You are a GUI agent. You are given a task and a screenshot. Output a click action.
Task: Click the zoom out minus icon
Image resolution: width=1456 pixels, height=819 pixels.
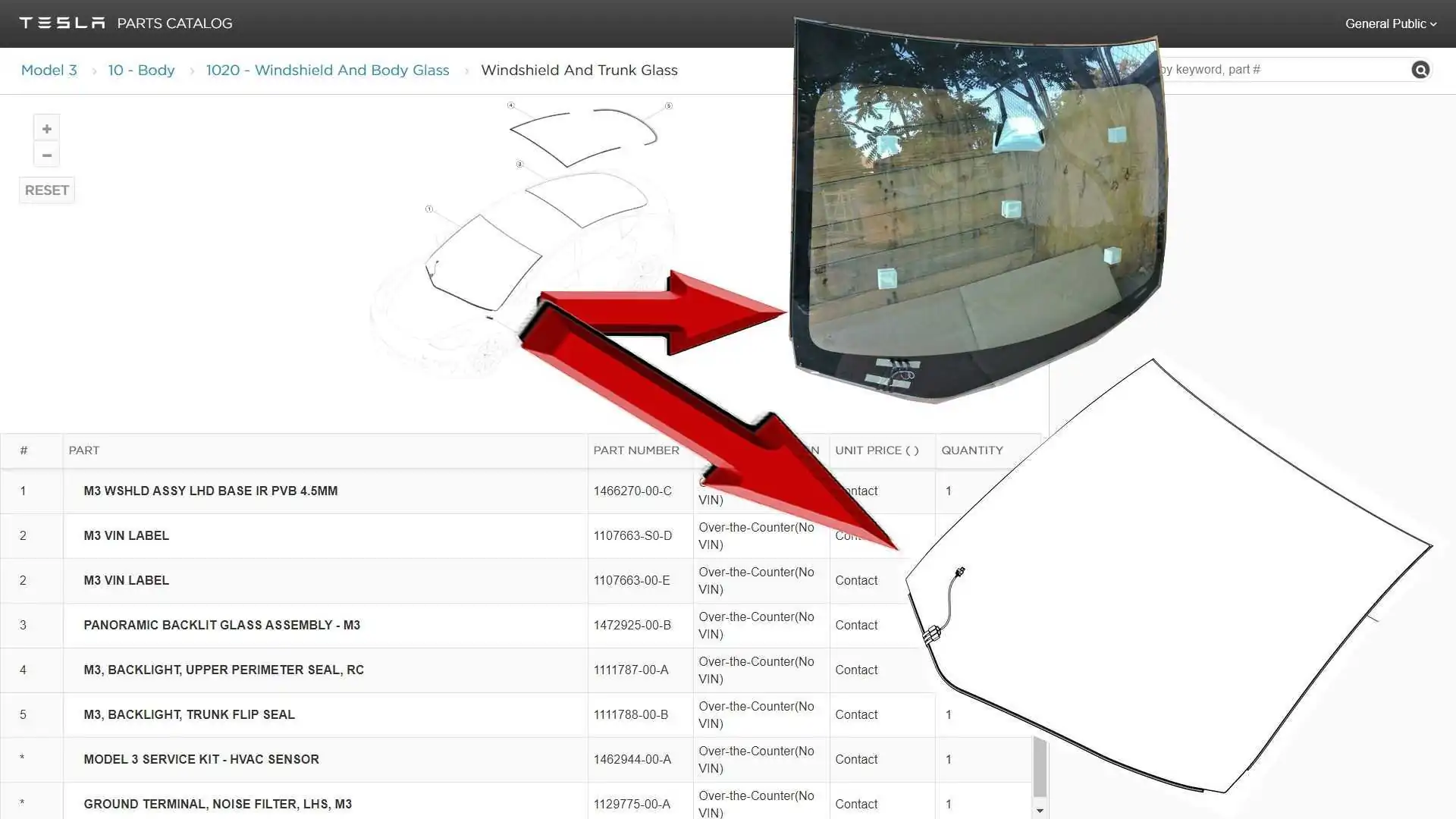[x=46, y=155]
